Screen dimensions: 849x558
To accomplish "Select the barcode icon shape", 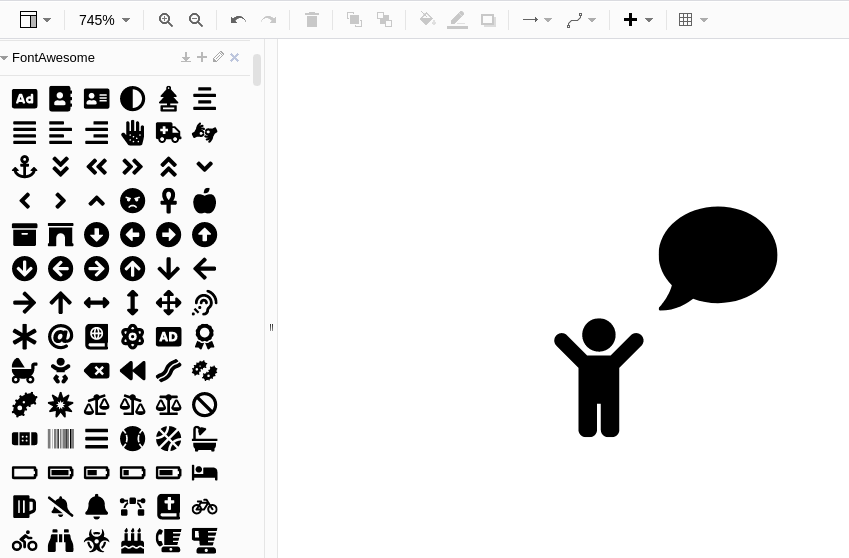I will (x=61, y=439).
